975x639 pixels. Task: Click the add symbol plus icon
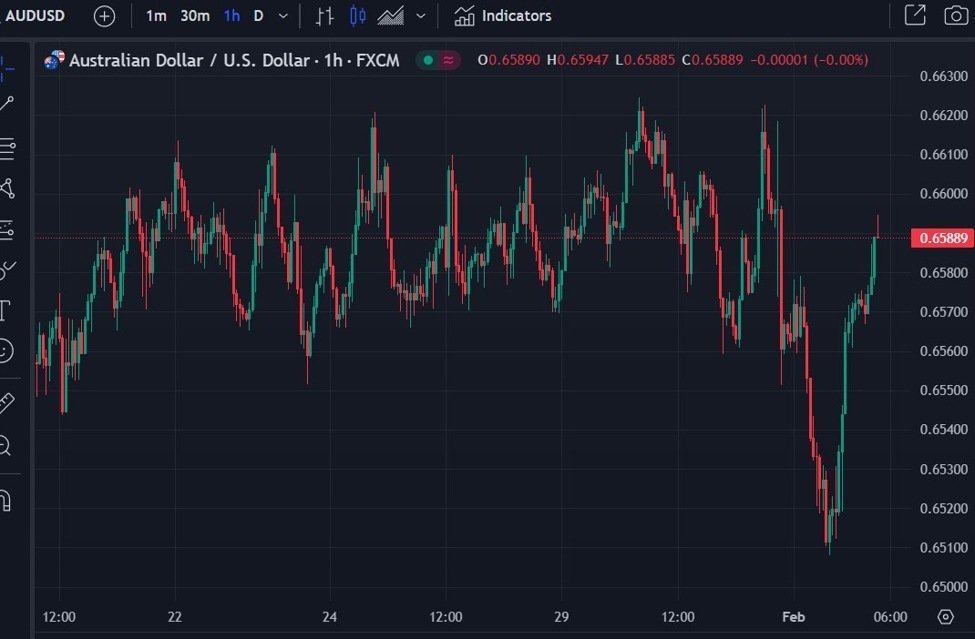[104, 16]
